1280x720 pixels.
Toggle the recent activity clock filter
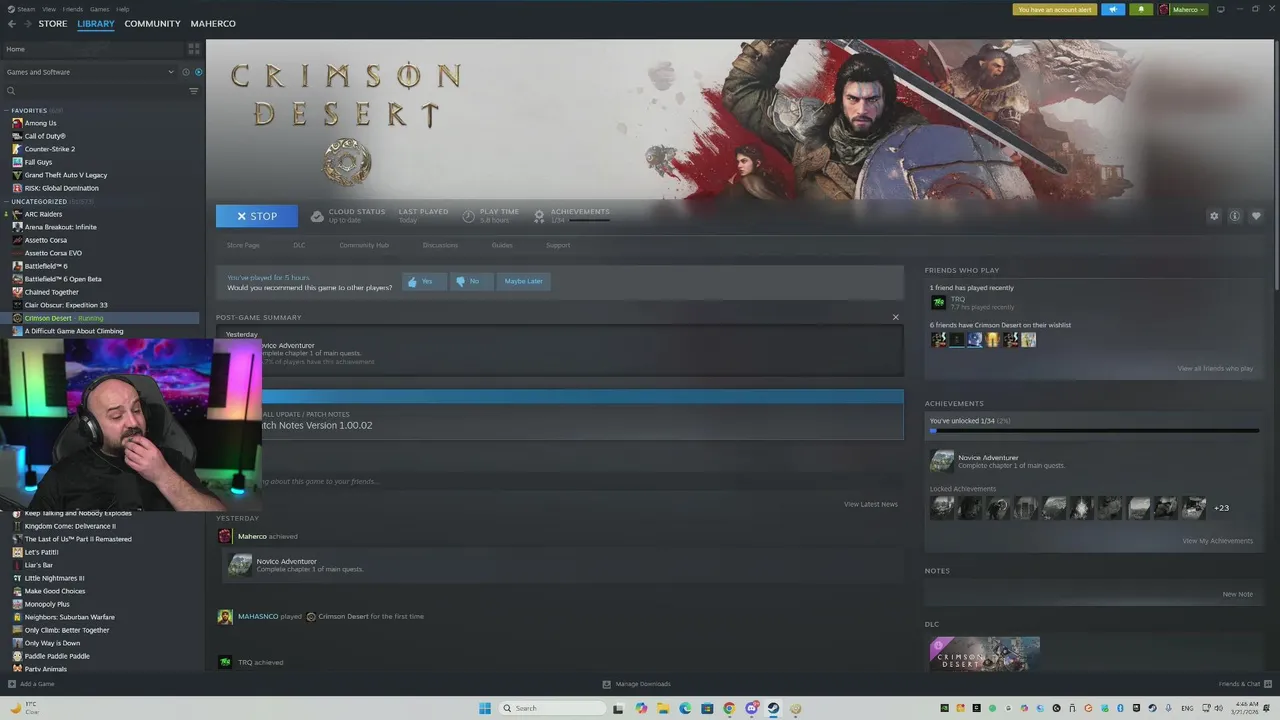click(185, 72)
